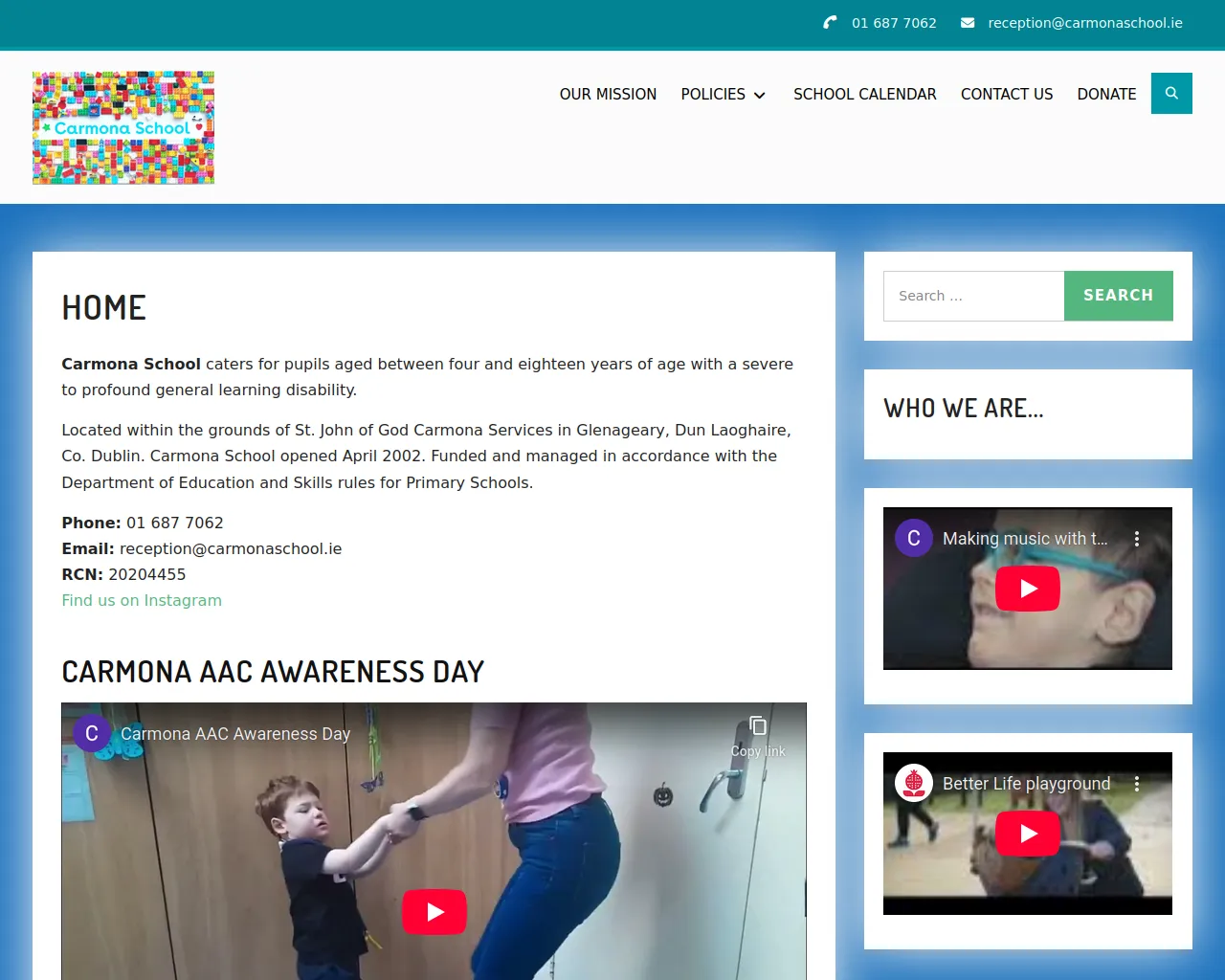Click the Carmona AAC Awareness Day heading
The image size is (1225, 980).
273,672
